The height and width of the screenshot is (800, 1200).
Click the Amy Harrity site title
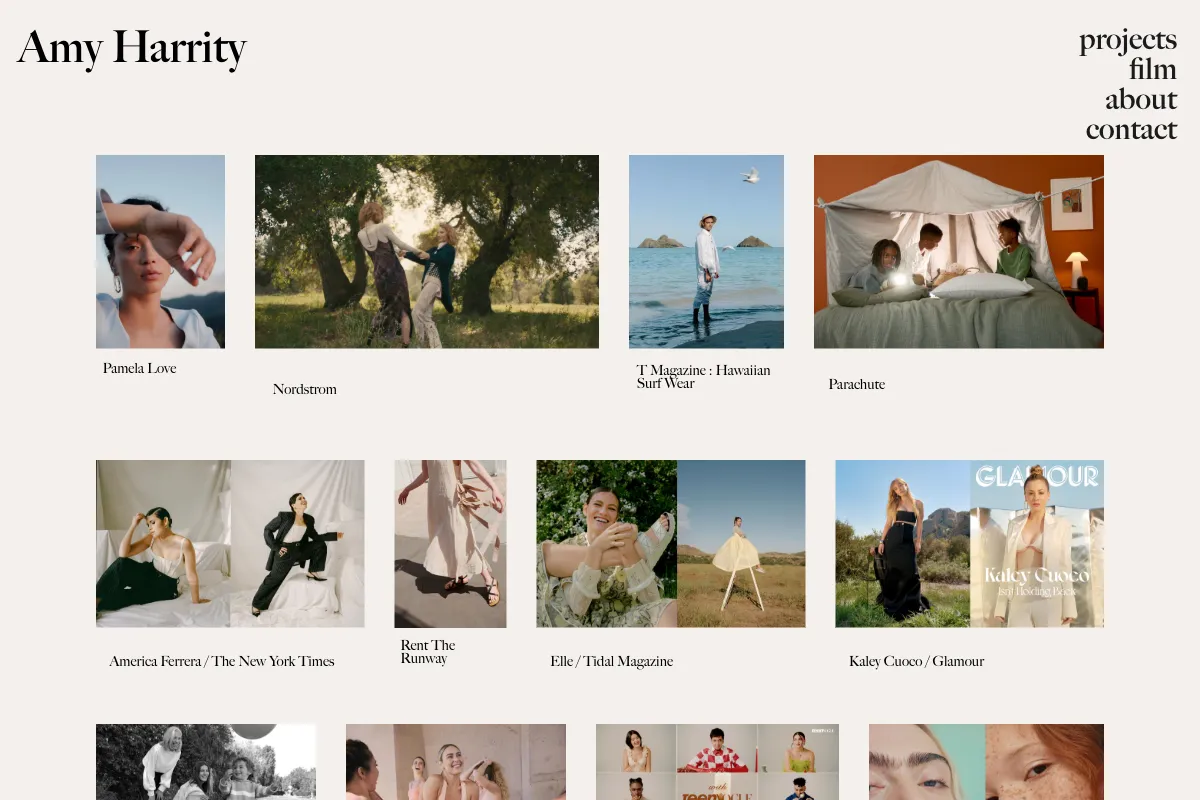(x=132, y=48)
